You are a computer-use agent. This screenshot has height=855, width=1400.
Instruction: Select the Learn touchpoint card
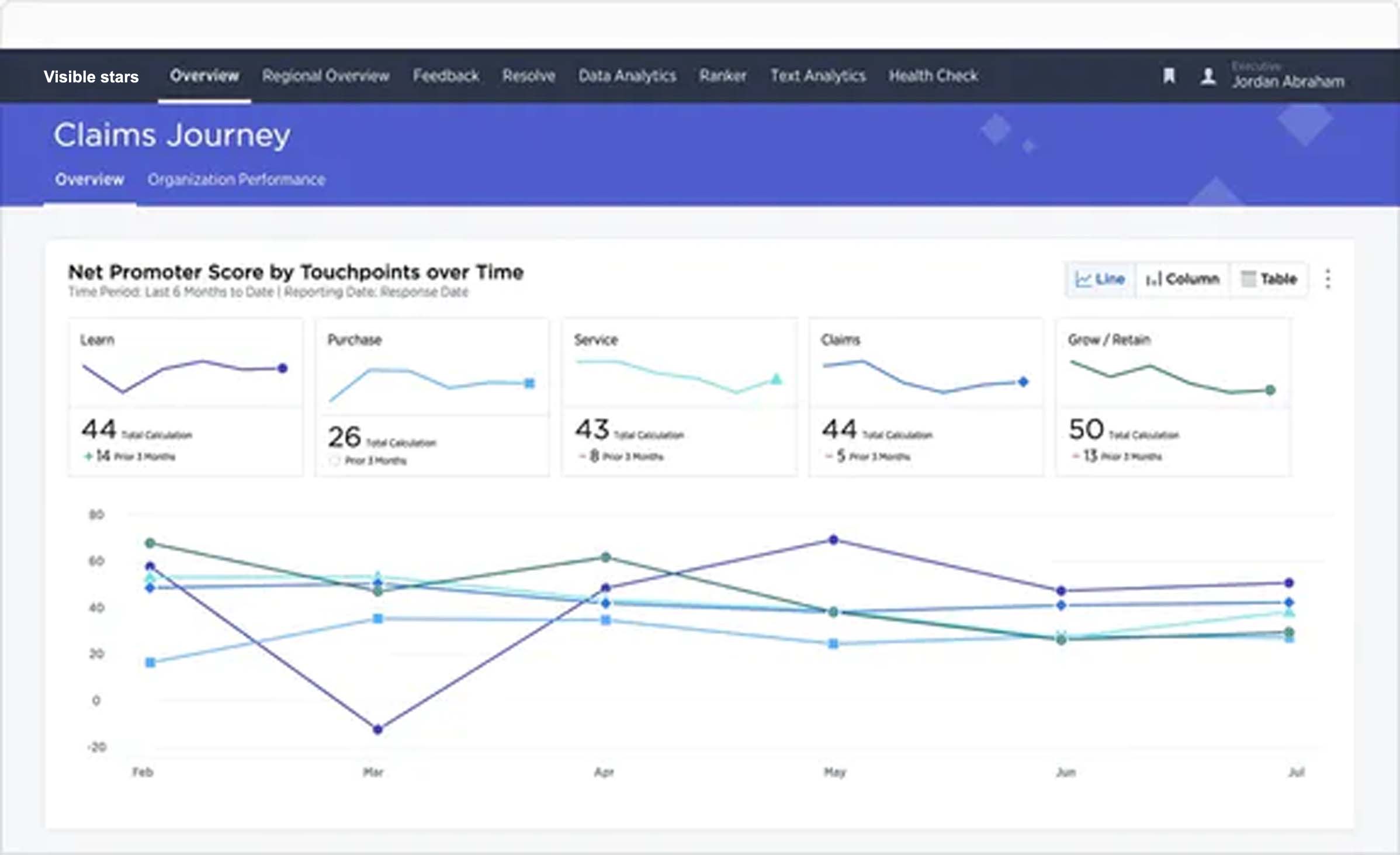(185, 397)
